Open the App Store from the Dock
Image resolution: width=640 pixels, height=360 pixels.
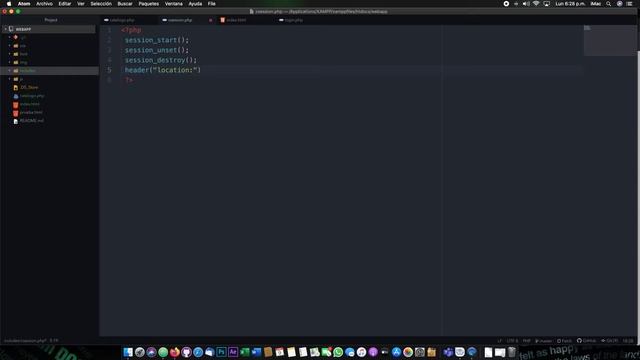tap(396, 352)
